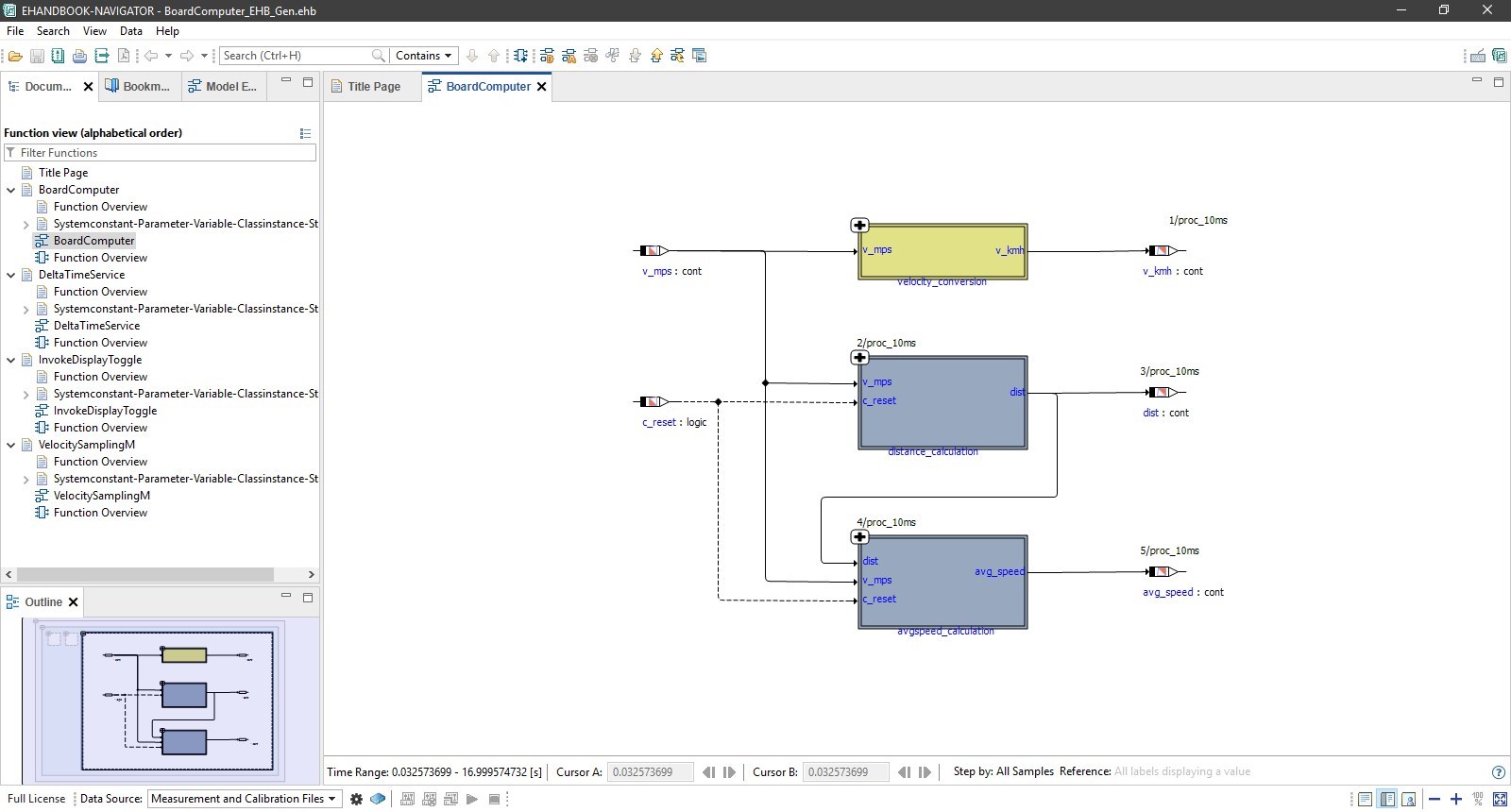This screenshot has height=812, width=1511.
Task: Collapse the DeltaTimeService tree node
Action: tap(11, 275)
